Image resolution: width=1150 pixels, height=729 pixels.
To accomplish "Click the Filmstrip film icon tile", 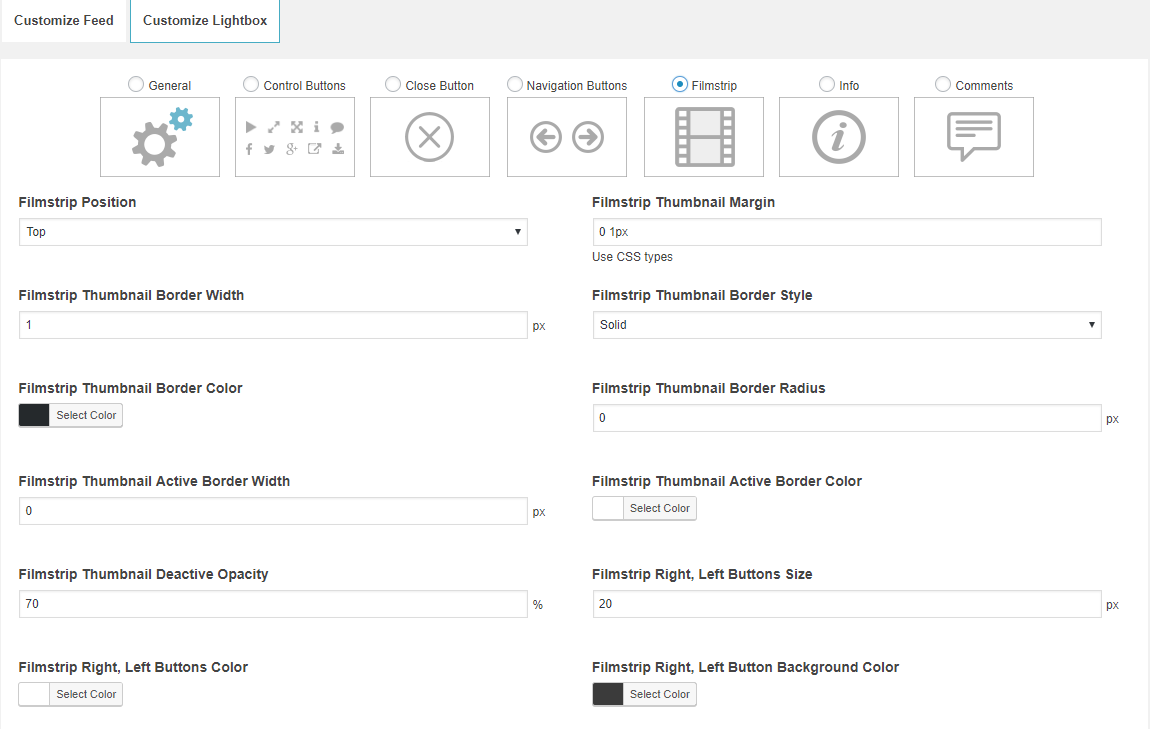I will pyautogui.click(x=704, y=137).
